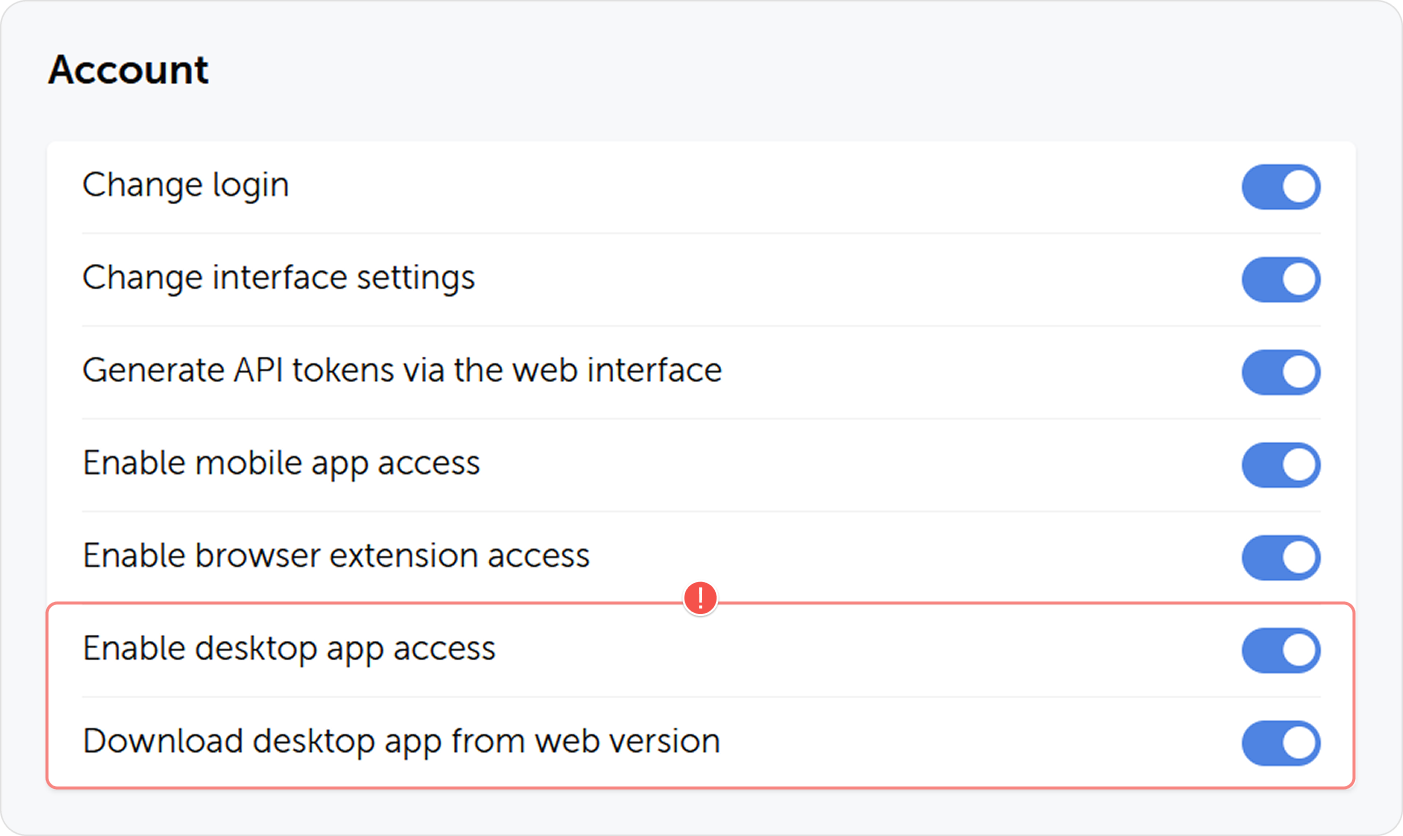Click the Change interface settings row text
1403x836 pixels.
278,279
